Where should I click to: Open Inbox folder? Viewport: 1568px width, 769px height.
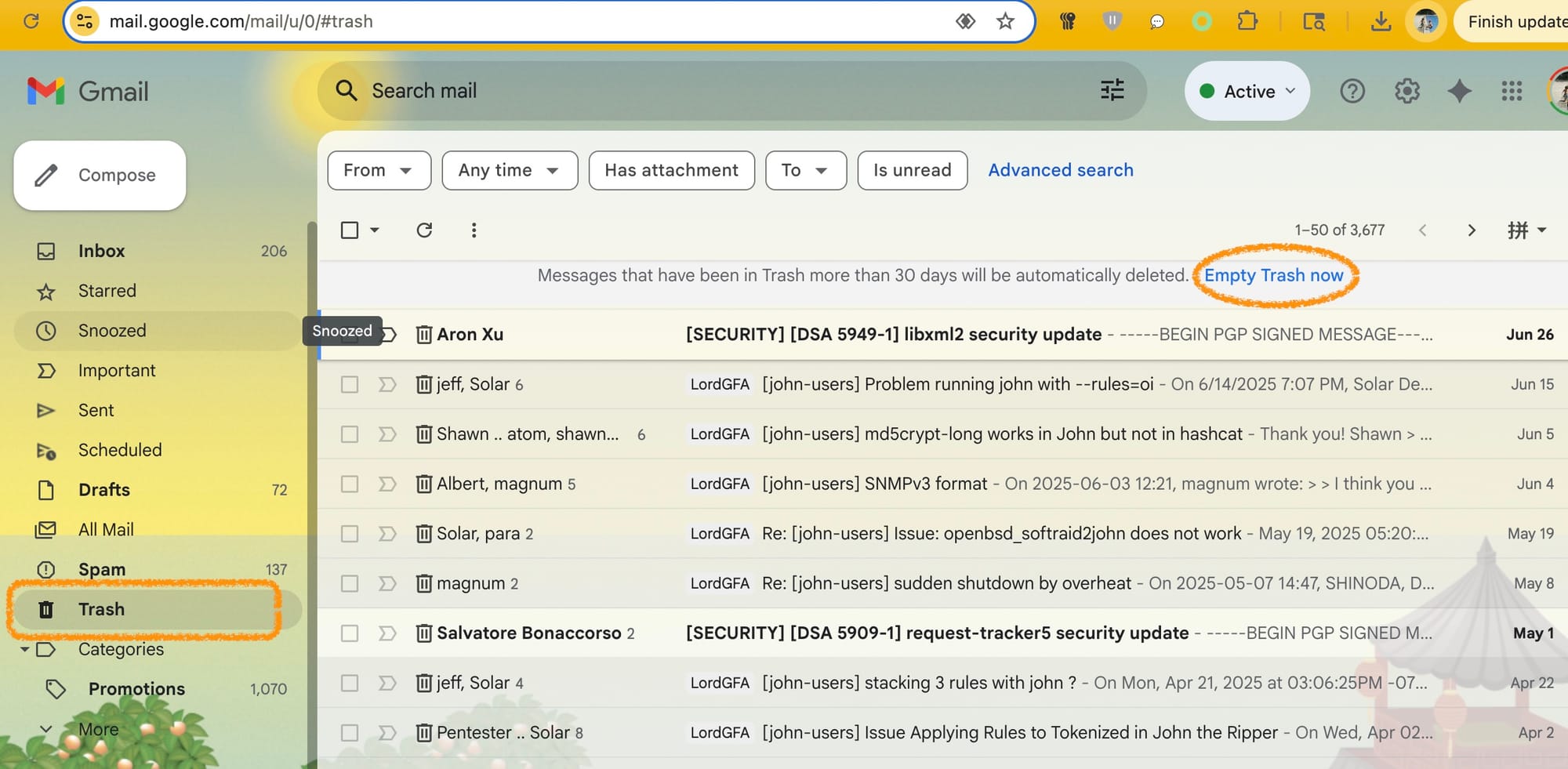[157, 251]
